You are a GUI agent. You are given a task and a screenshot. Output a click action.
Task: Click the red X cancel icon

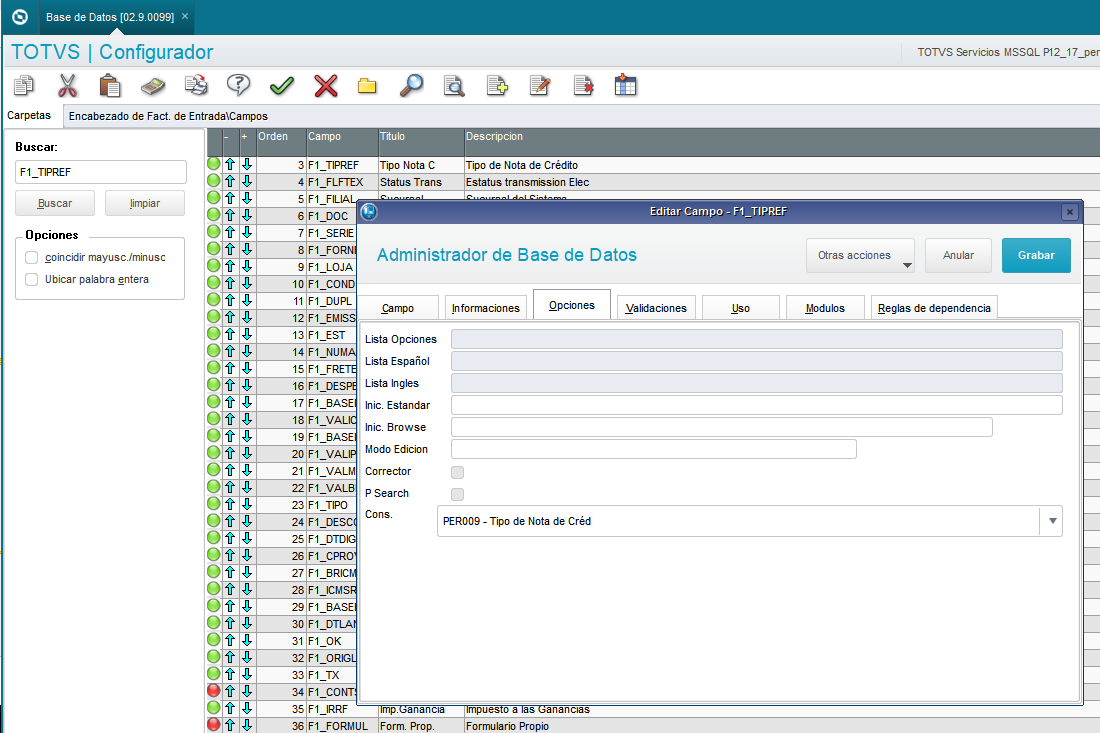pos(326,86)
